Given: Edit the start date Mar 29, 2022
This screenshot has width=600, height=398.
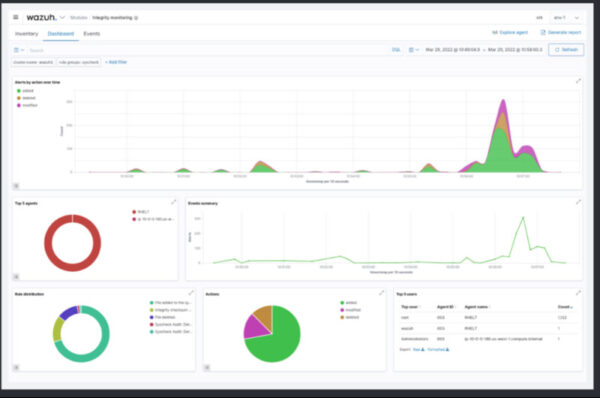Looking at the screenshot, I should tap(453, 50).
